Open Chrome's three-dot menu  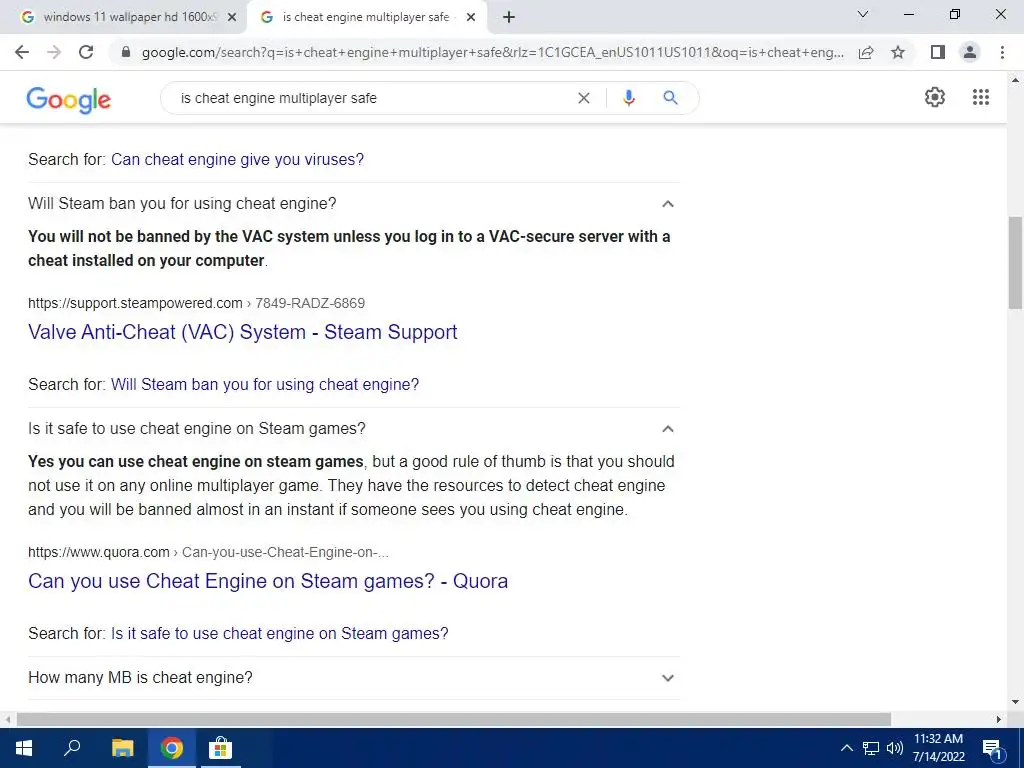[x=1002, y=52]
